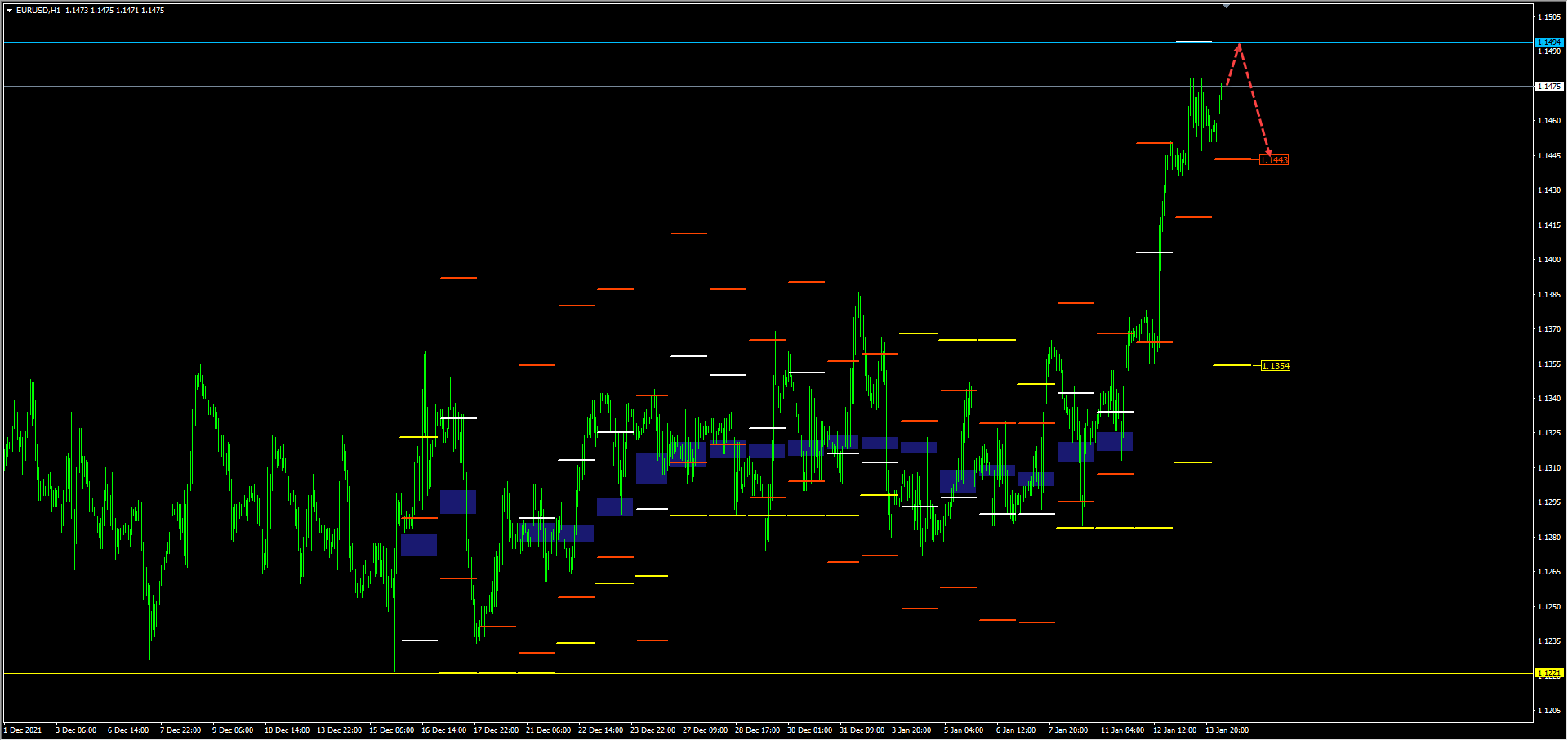1568x741 pixels.
Task: Click the 1.1430 price scale label
Action: 1549,190
